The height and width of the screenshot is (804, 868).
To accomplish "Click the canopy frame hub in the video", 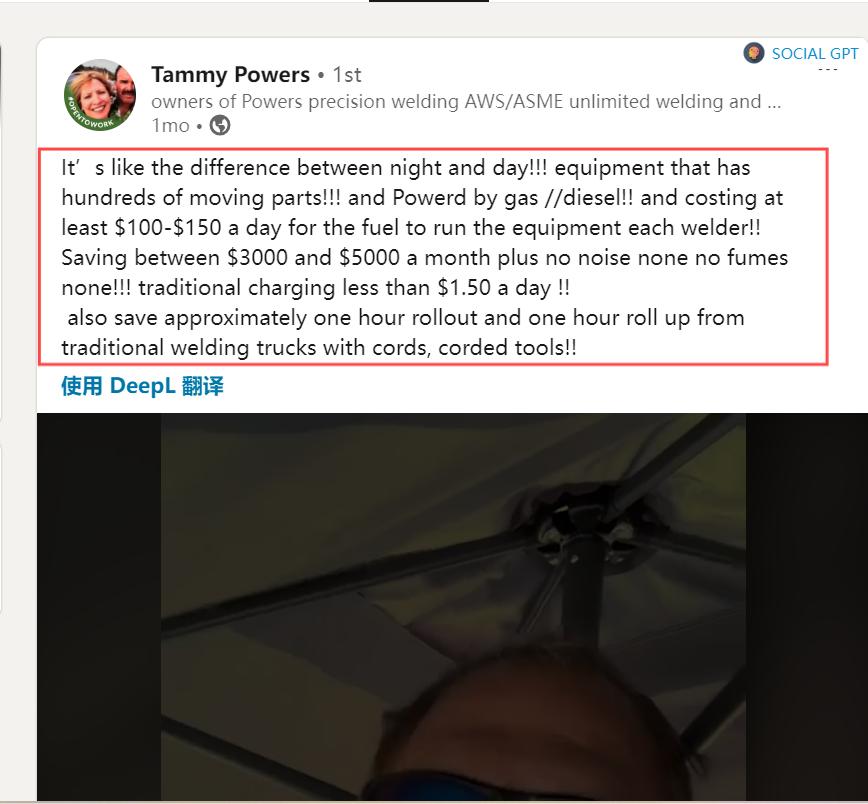I will (x=581, y=532).
